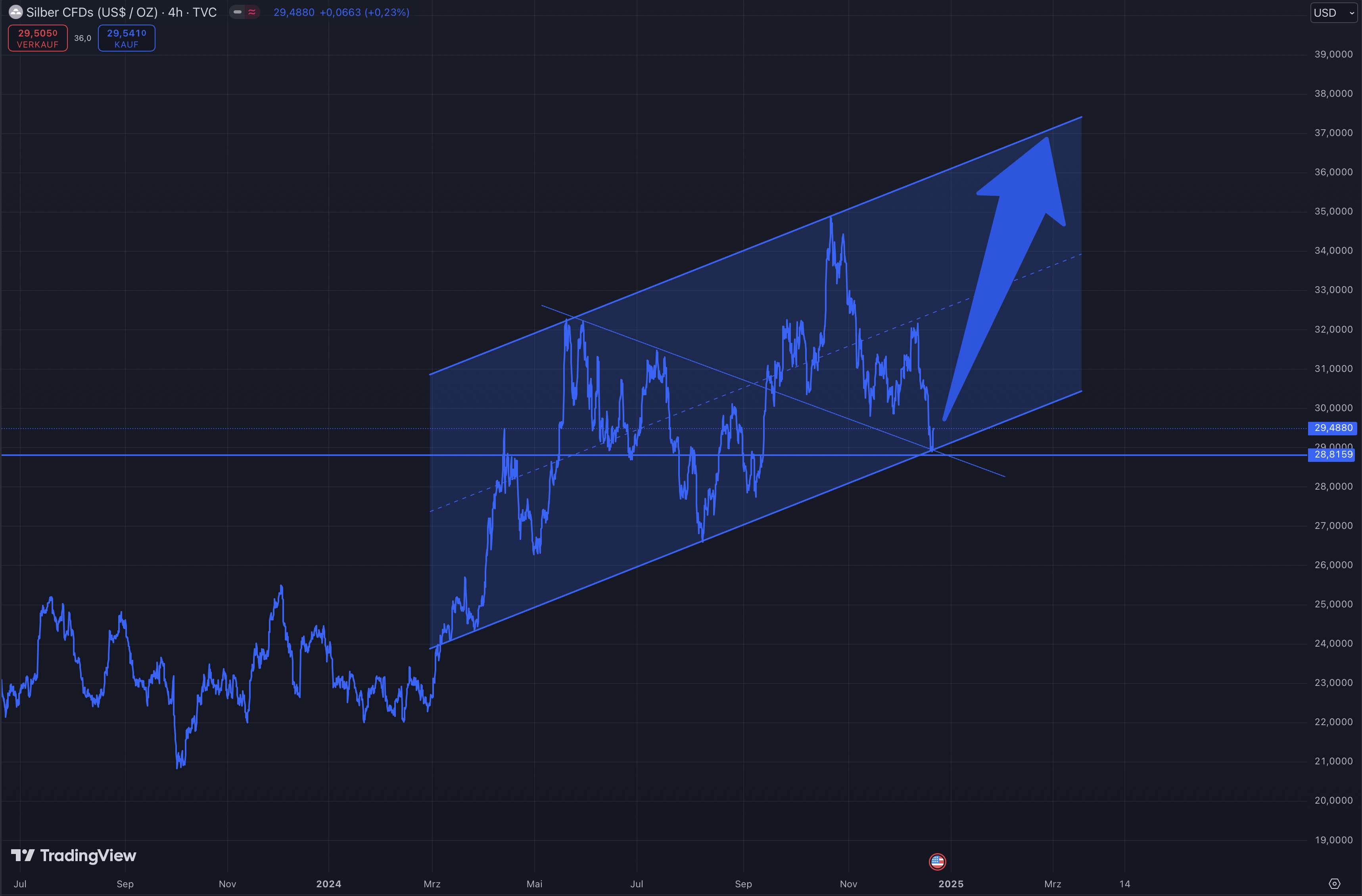Click the grey market status dash icon

pos(238,12)
